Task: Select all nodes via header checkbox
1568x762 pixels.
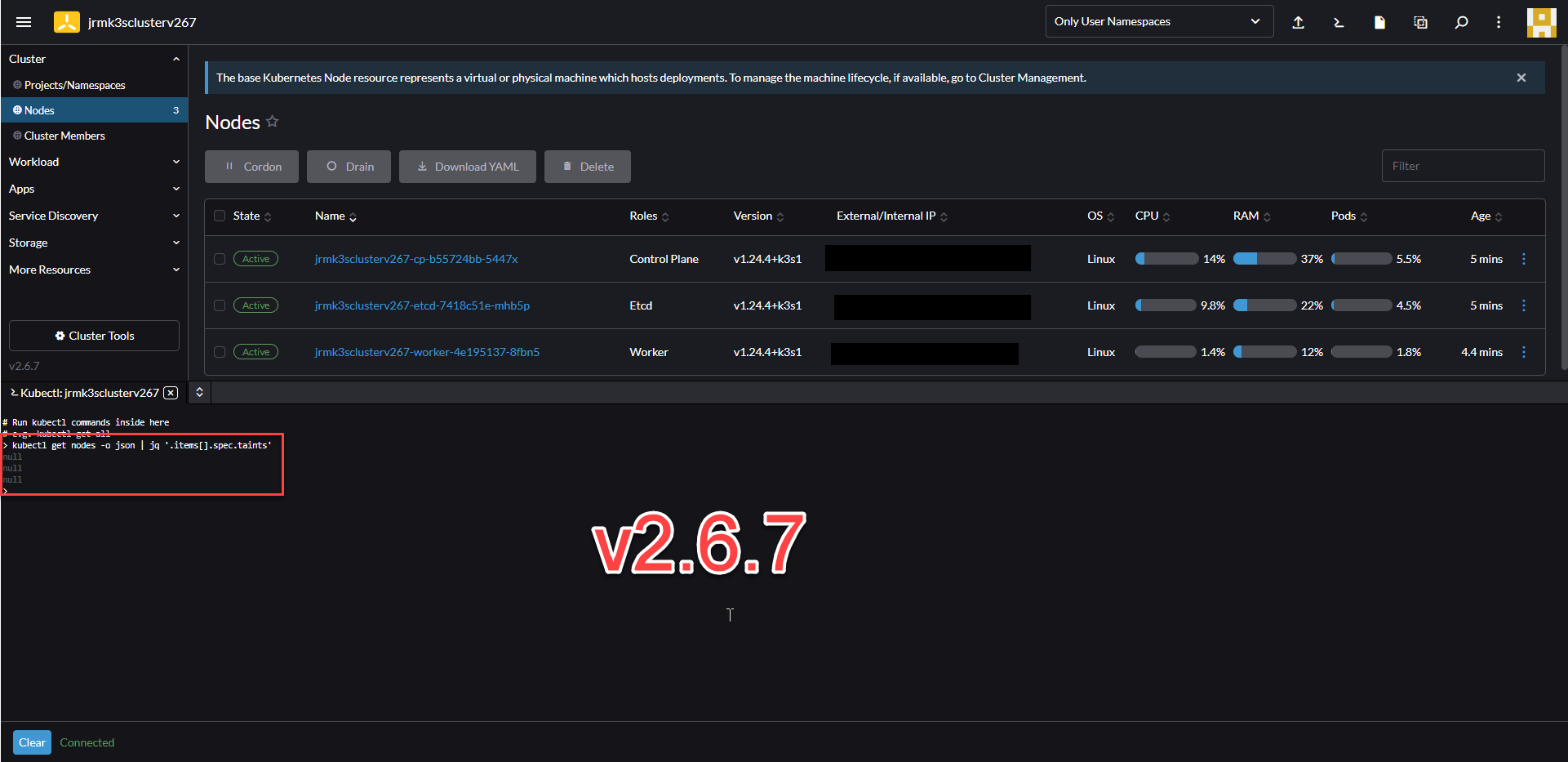Action: pyautogui.click(x=219, y=216)
